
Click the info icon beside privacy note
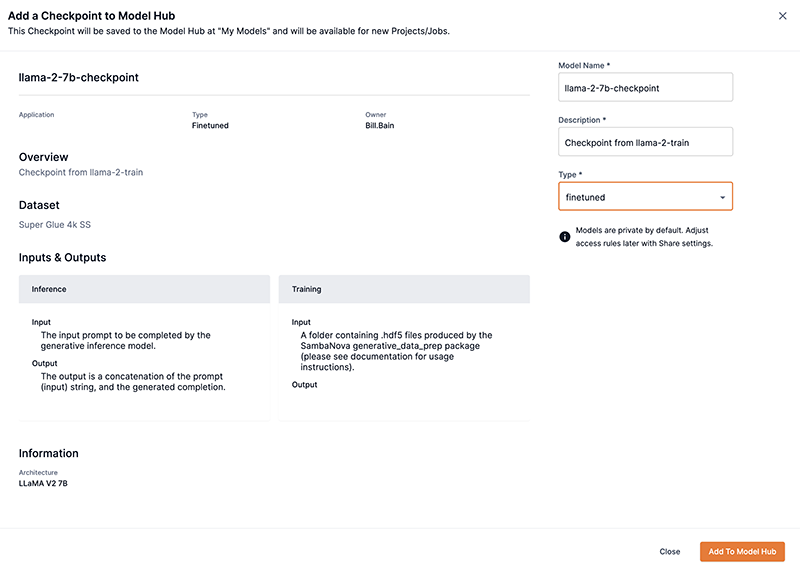tap(565, 237)
